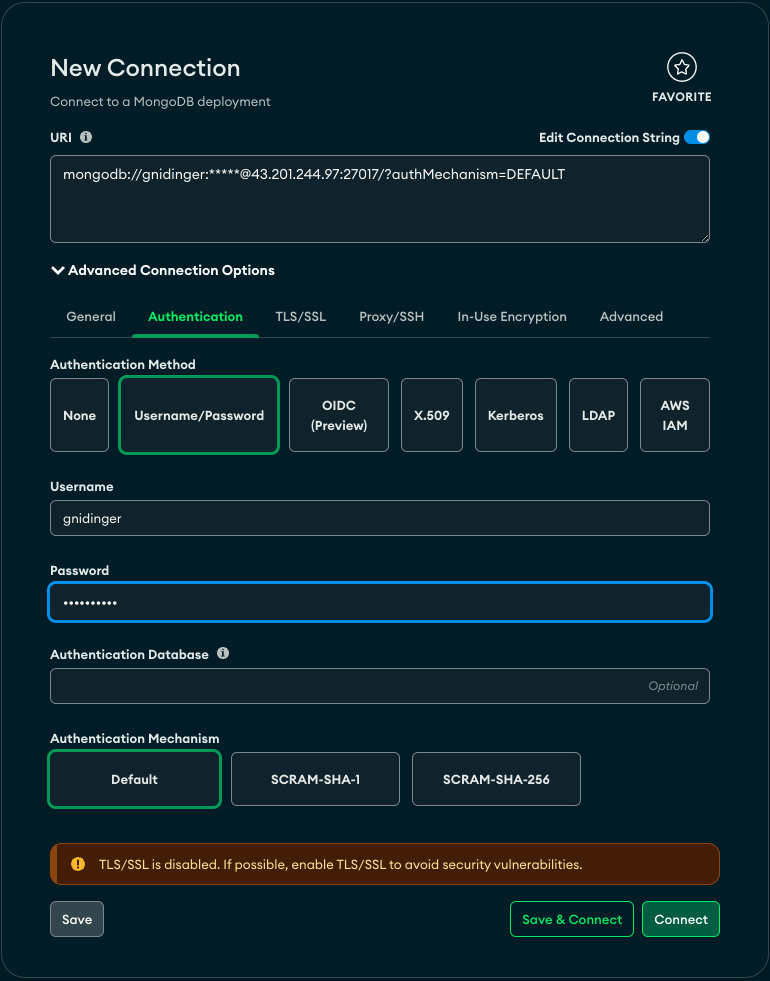Open the General tab

[x=91, y=317]
